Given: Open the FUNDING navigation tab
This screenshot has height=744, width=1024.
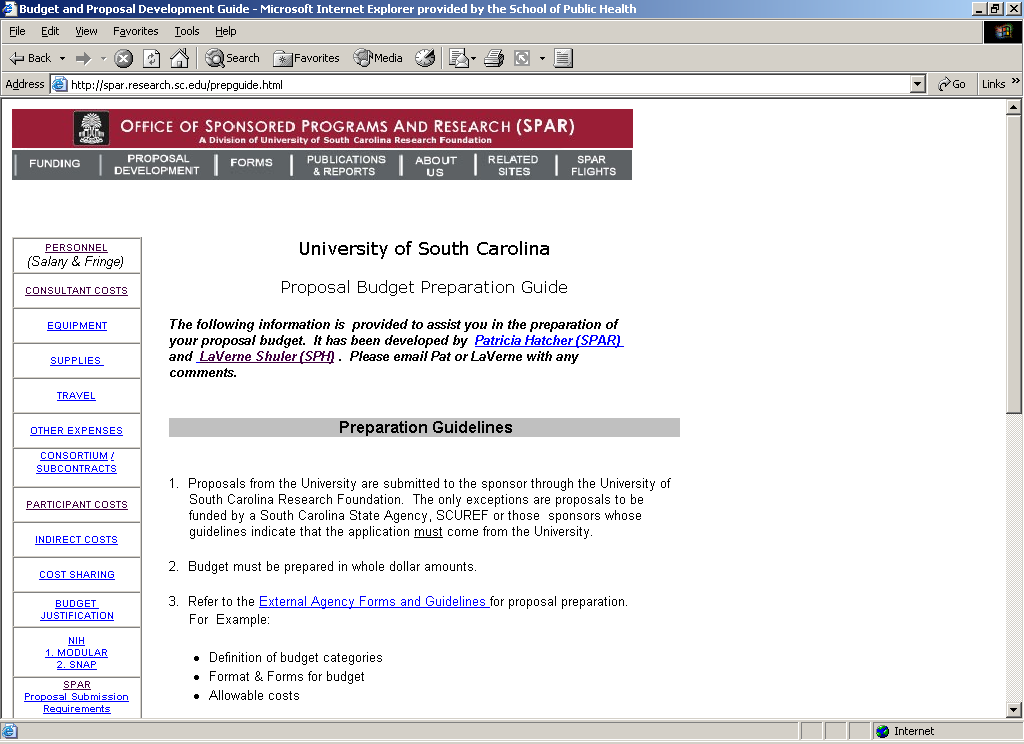Looking at the screenshot, I should [55, 164].
